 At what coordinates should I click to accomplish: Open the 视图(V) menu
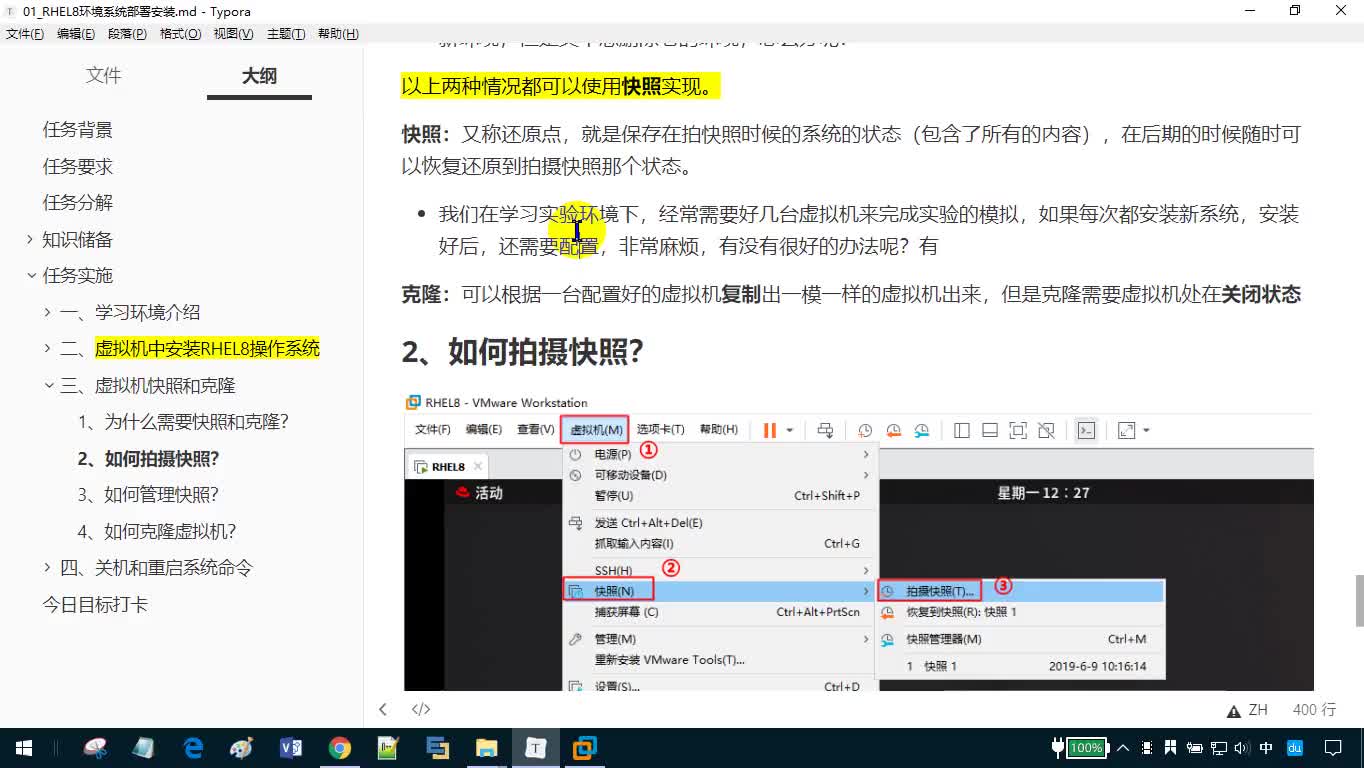click(233, 34)
